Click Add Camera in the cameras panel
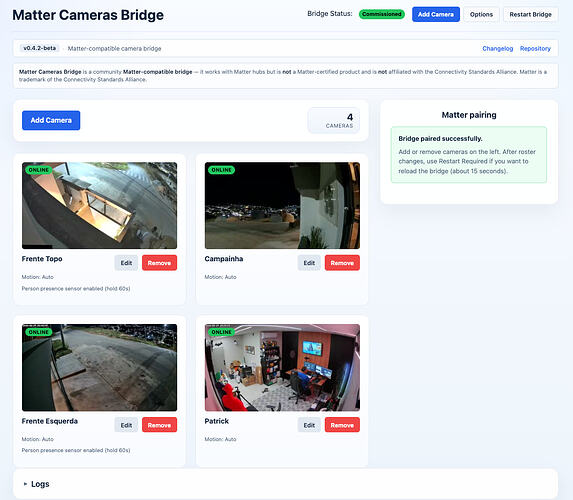The height and width of the screenshot is (500, 573). pyautogui.click(x=51, y=120)
